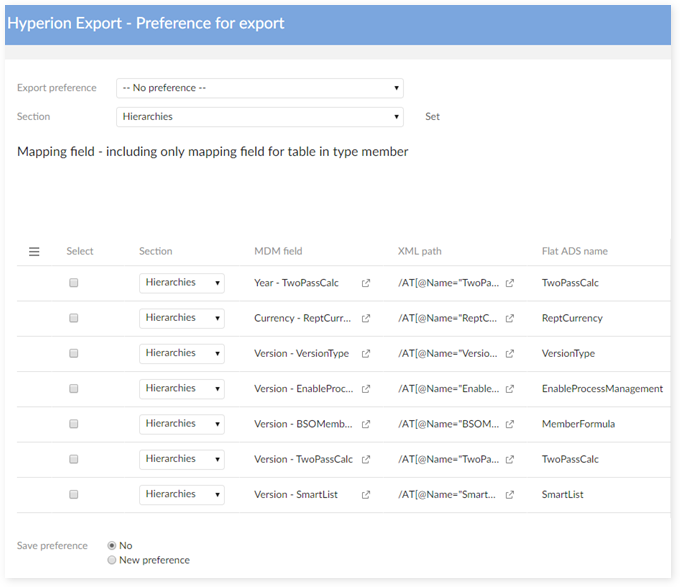Tick the checkbox for Year - TwoPassCalc row
The image size is (680, 587).
coord(74,283)
